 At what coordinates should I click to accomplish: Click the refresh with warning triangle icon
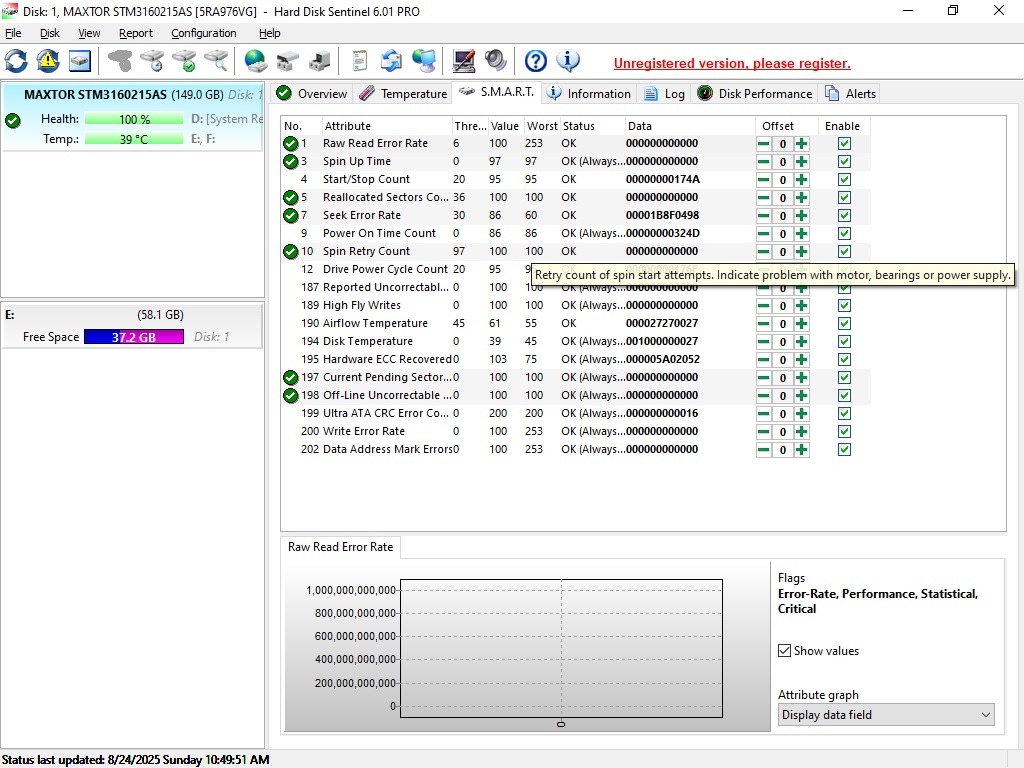pos(48,61)
